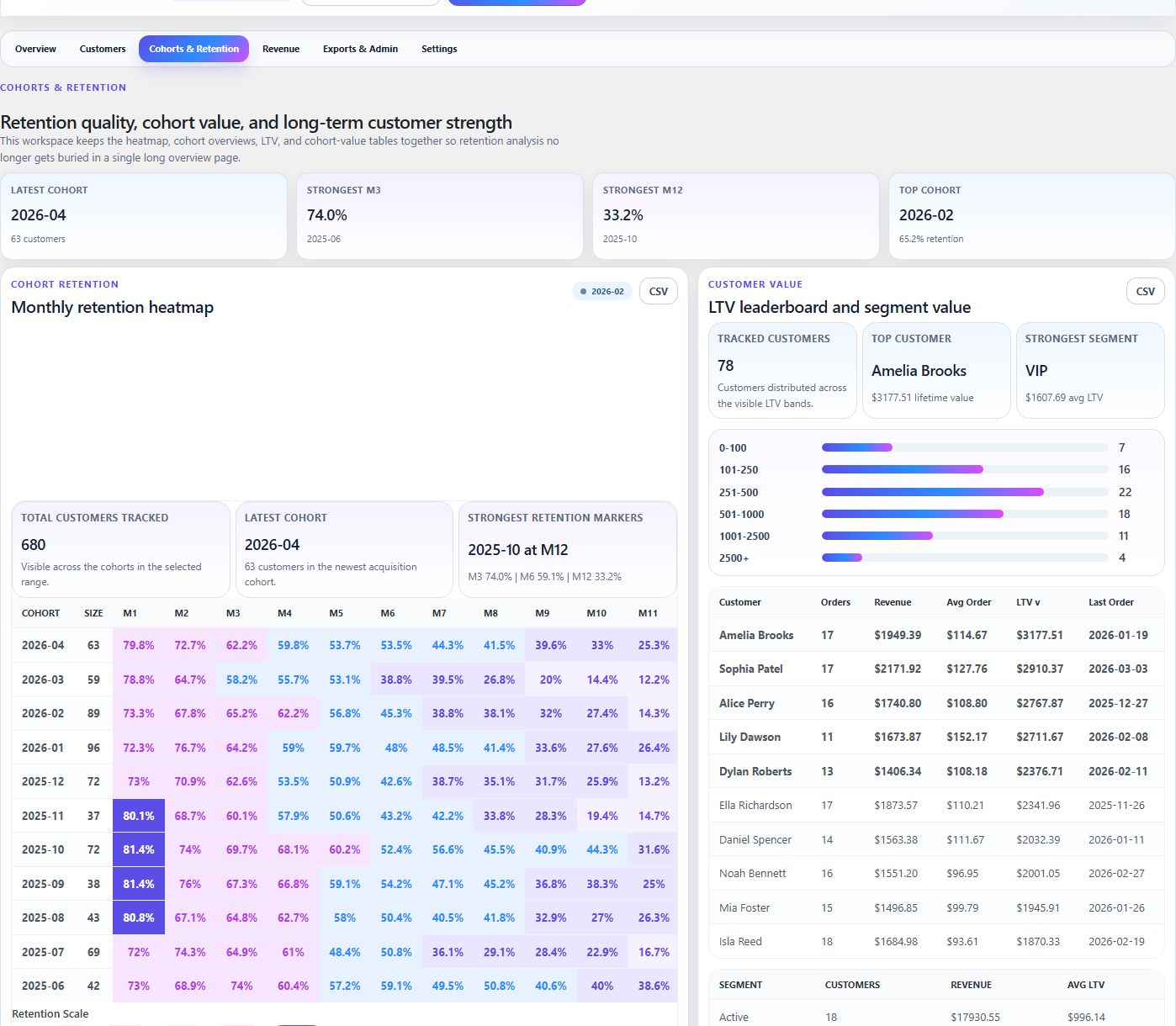This screenshot has height=1026, width=1176.
Task: Go to the Revenue tab
Action: [x=281, y=49]
